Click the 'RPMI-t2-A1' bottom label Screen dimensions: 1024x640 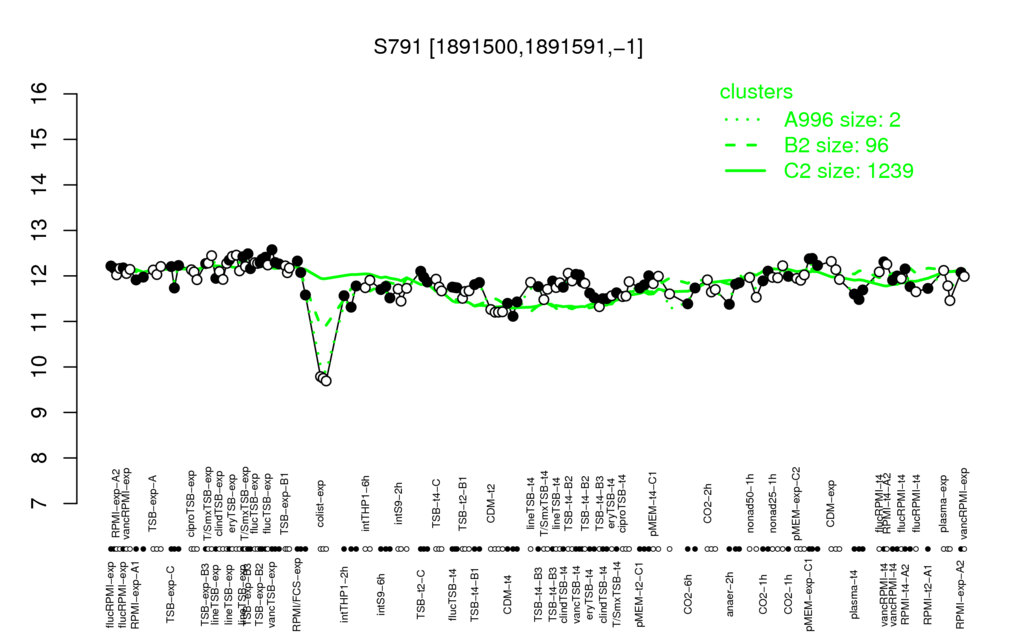[927, 593]
